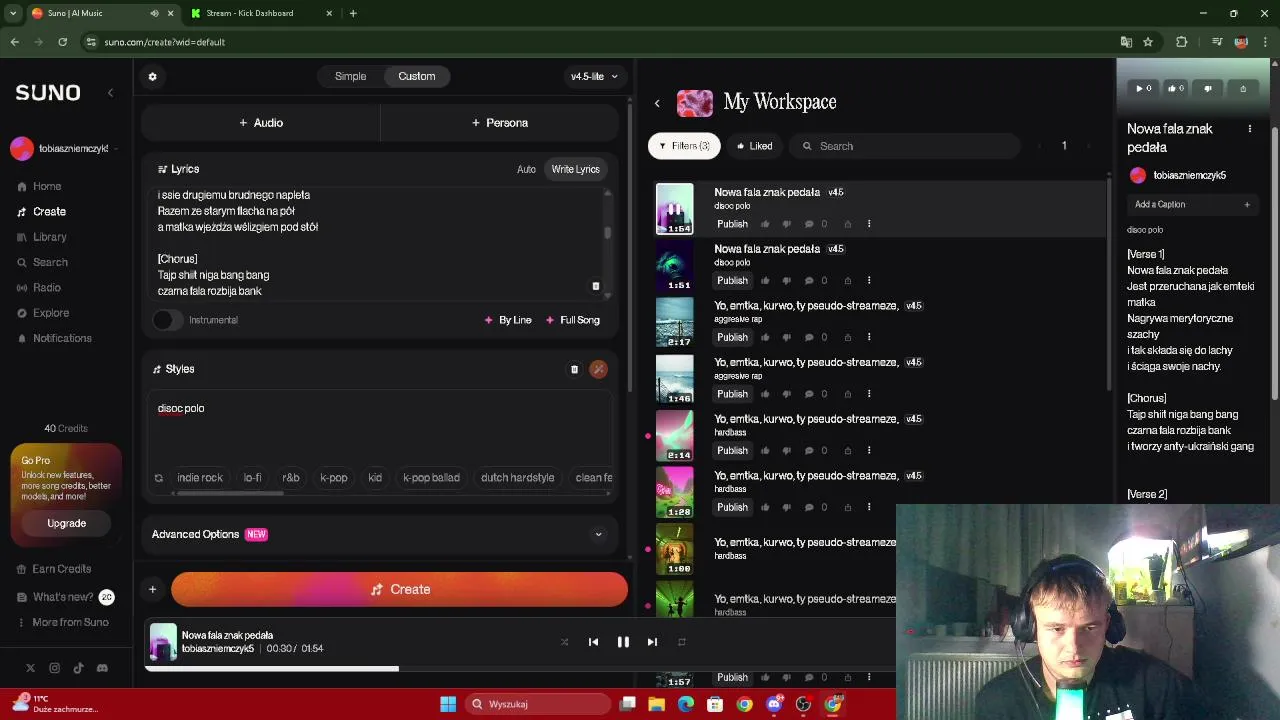Open more options for first Nowa fala track

pos(869,224)
